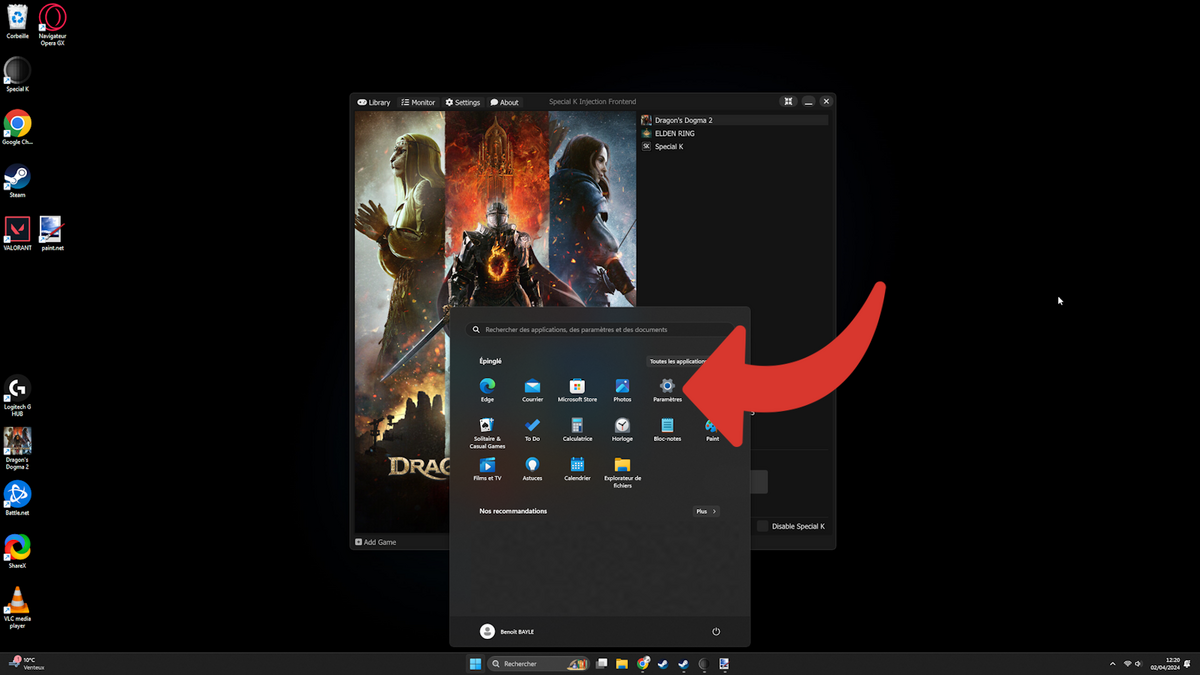
Task: Launch Courrier from the Start menu
Action: [x=532, y=389]
